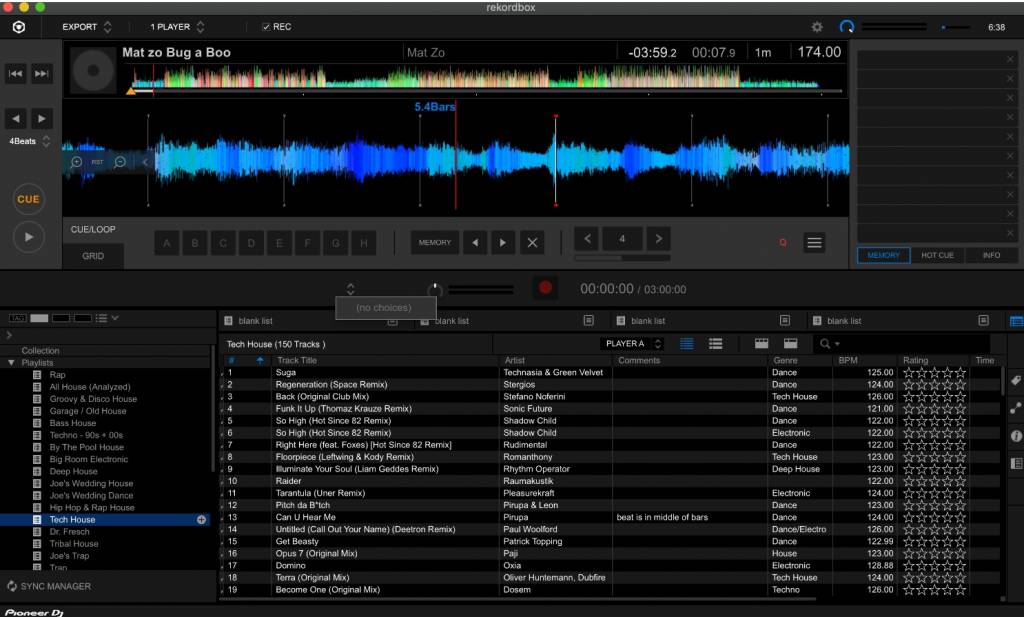Toggle the REC checkbox
The width and height of the screenshot is (1024, 617).
[x=266, y=27]
